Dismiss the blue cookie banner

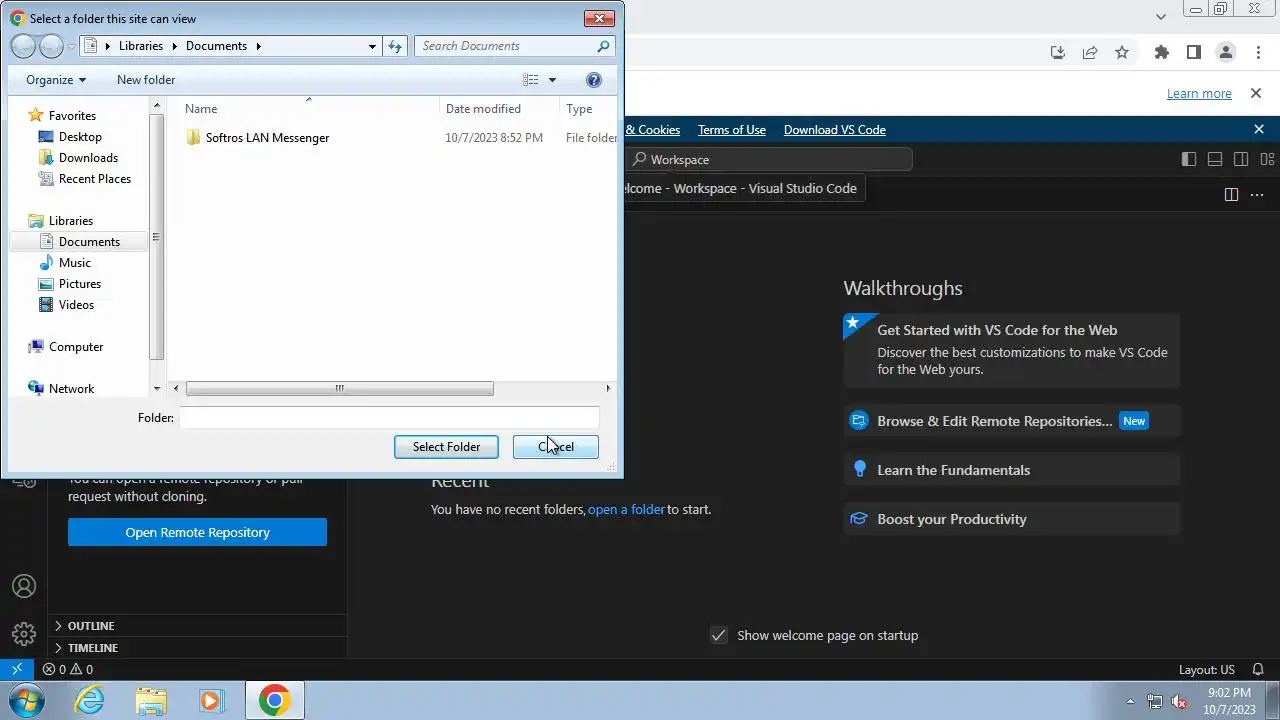click(1259, 129)
